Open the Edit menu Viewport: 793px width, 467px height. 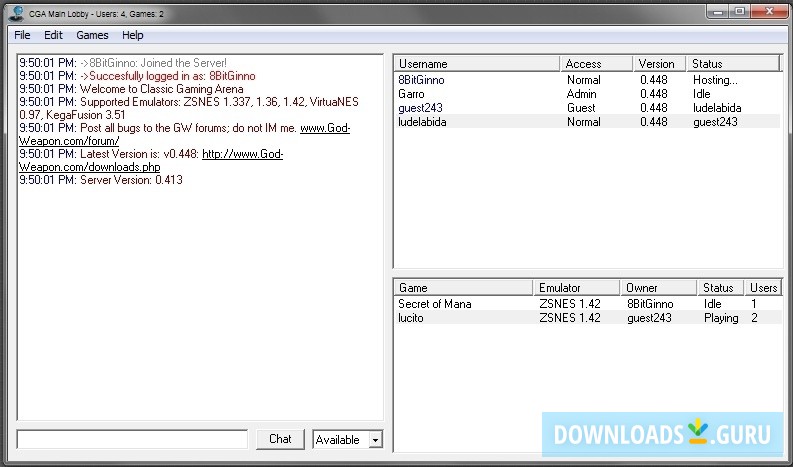[53, 35]
